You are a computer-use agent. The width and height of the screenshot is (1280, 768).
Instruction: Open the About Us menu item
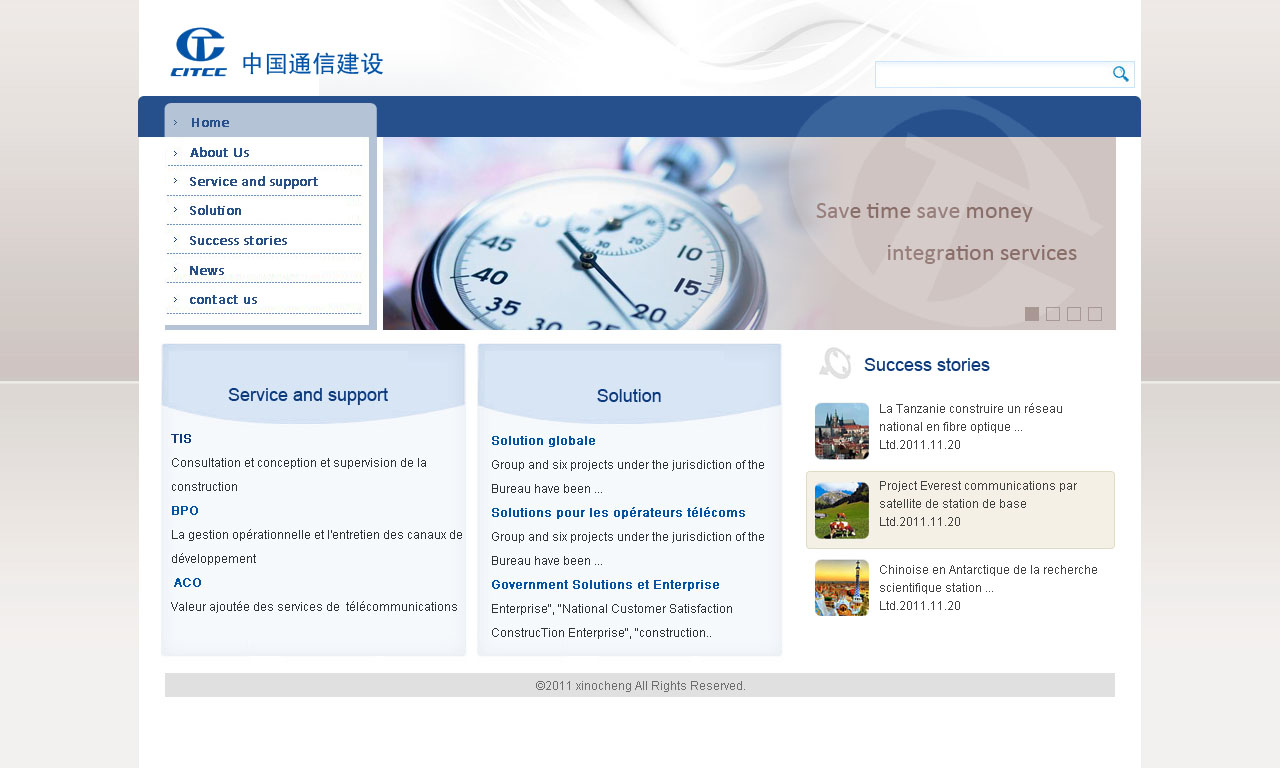point(219,153)
